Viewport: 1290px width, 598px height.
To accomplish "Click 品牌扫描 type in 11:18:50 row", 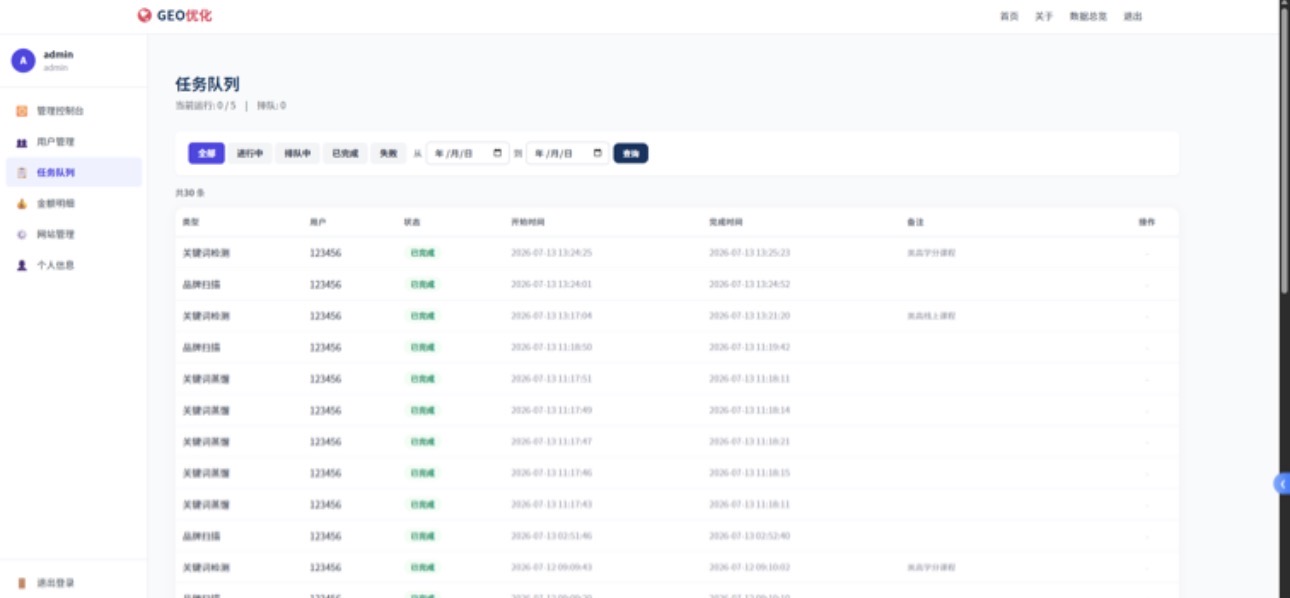I will (201, 347).
